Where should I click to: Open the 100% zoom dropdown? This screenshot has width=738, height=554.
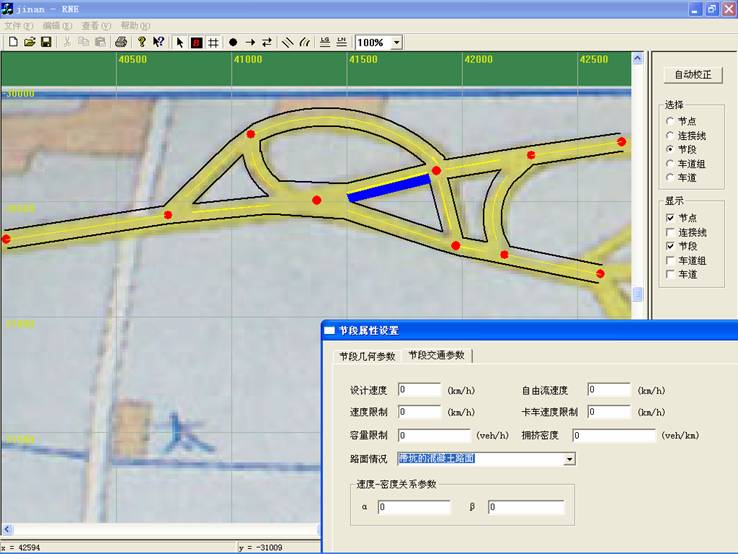coord(397,43)
